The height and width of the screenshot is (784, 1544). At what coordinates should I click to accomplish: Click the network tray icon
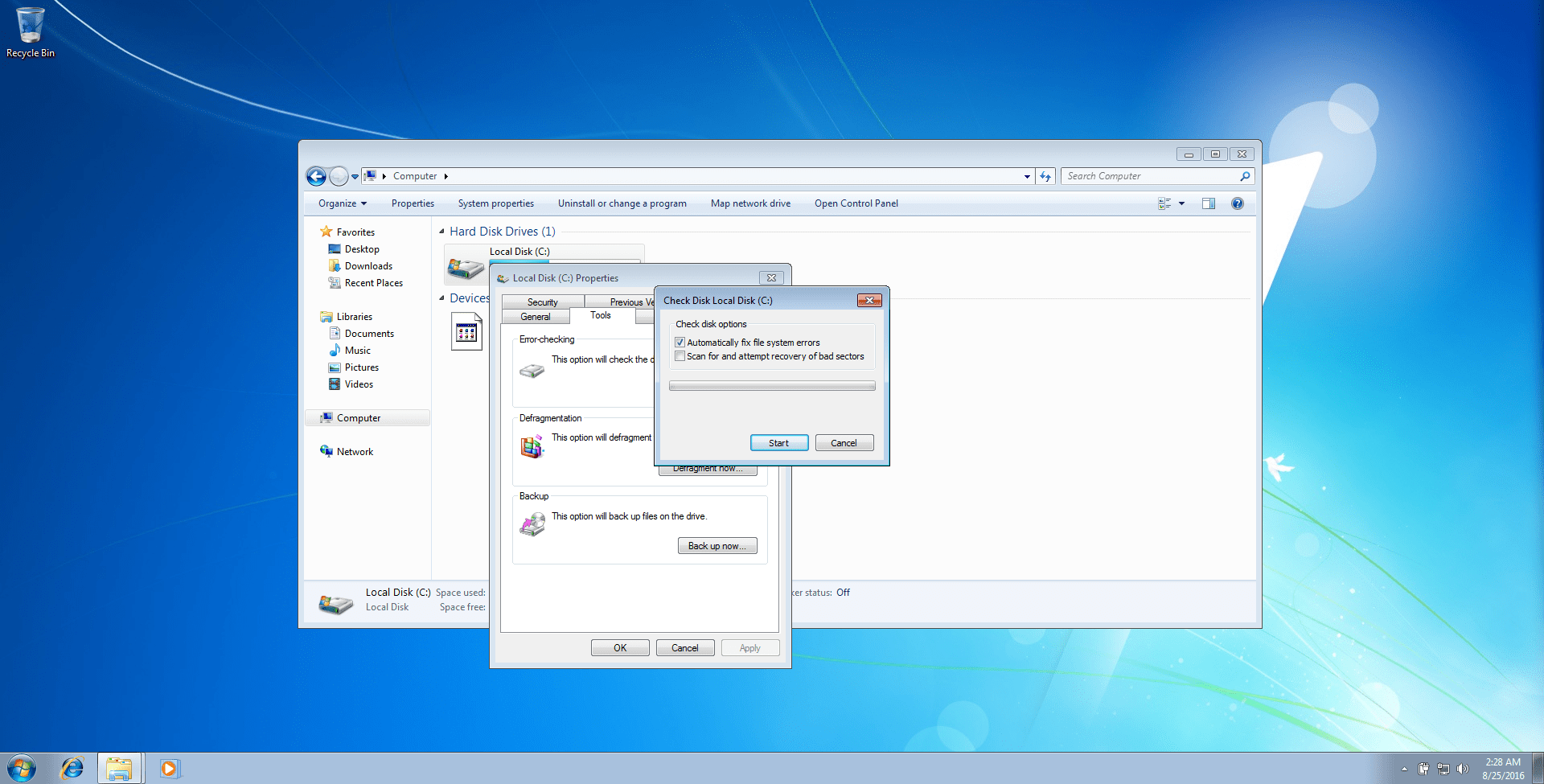(1443, 769)
